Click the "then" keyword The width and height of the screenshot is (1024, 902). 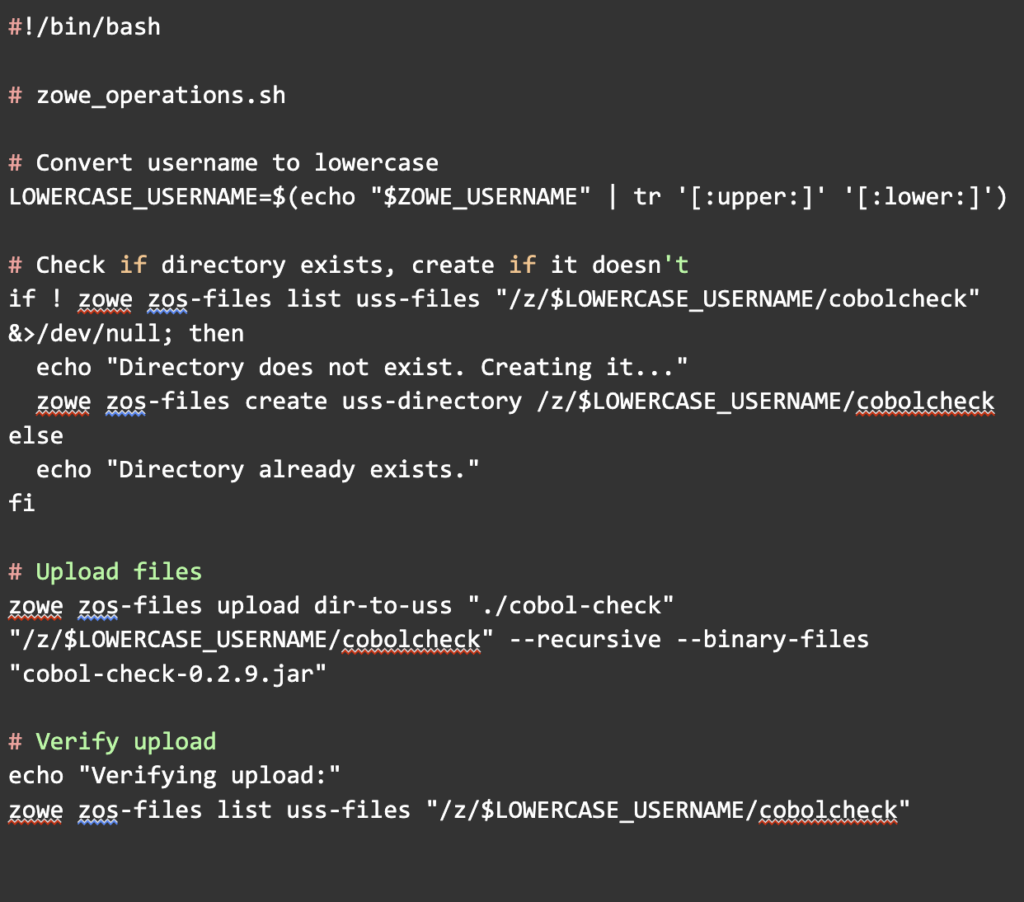217,333
